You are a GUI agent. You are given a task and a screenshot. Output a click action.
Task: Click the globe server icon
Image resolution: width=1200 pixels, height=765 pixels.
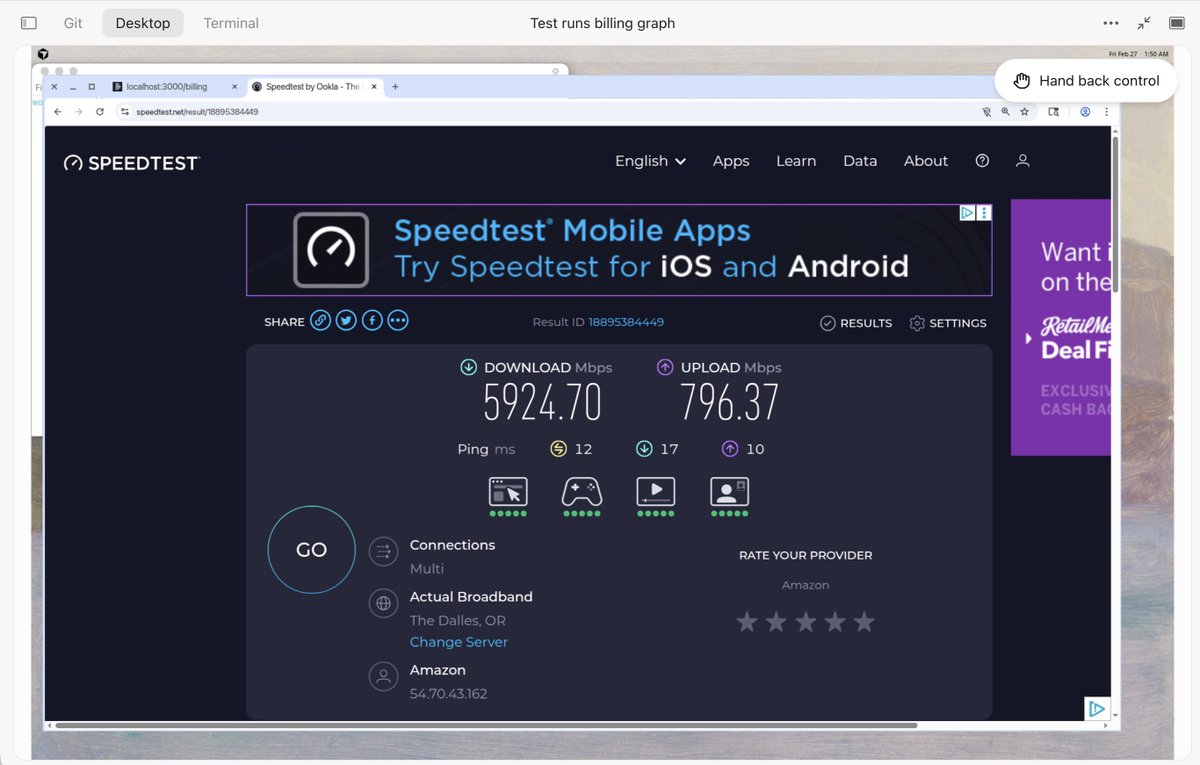point(383,603)
